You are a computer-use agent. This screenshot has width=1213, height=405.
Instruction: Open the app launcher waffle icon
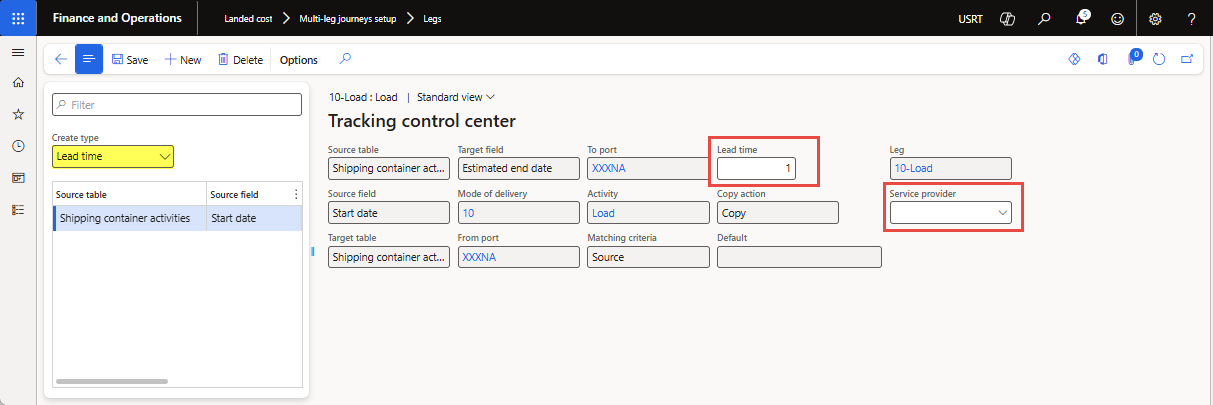18,18
